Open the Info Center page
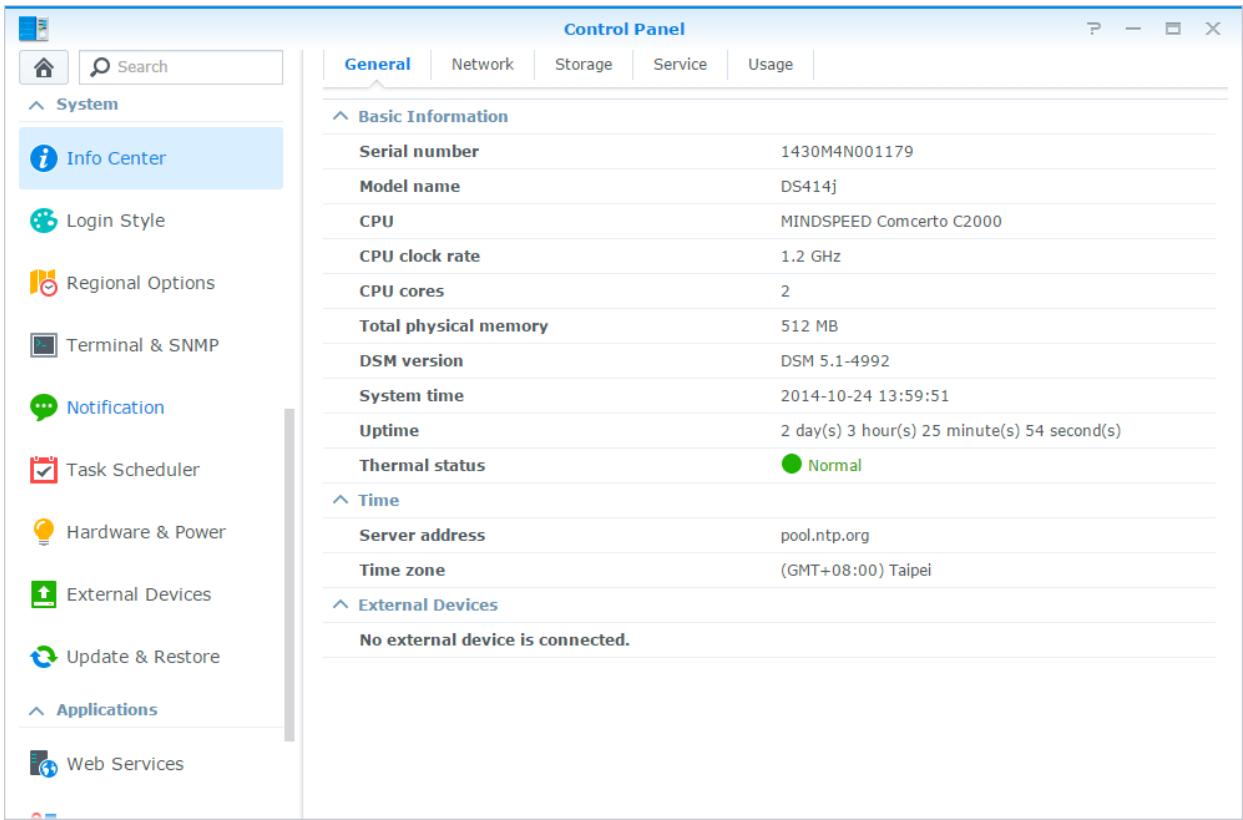Viewport: 1243px width, 820px height. click(x=151, y=158)
